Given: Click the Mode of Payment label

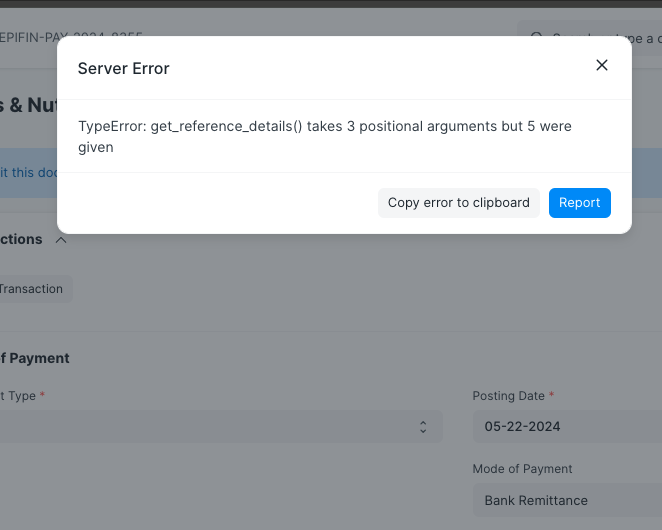Looking at the screenshot, I should [x=522, y=469].
